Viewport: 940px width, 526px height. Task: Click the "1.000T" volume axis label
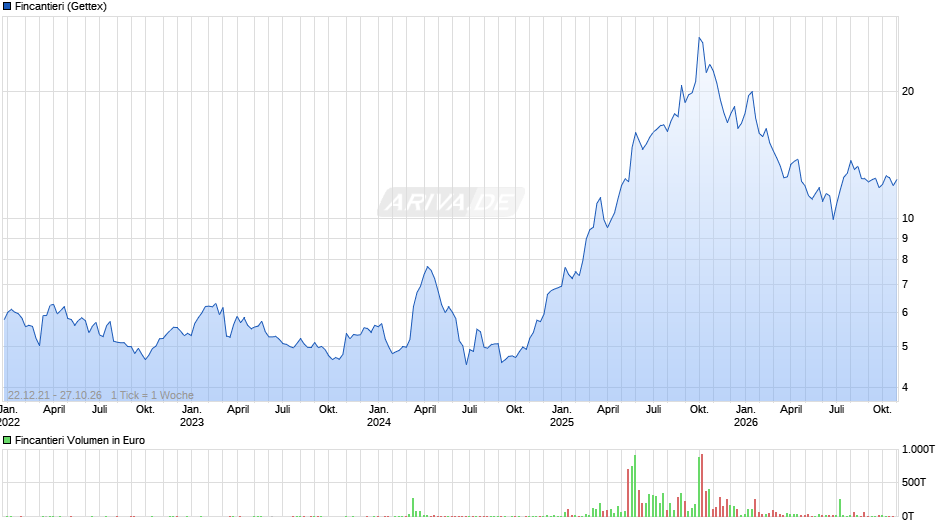pyautogui.click(x=918, y=449)
